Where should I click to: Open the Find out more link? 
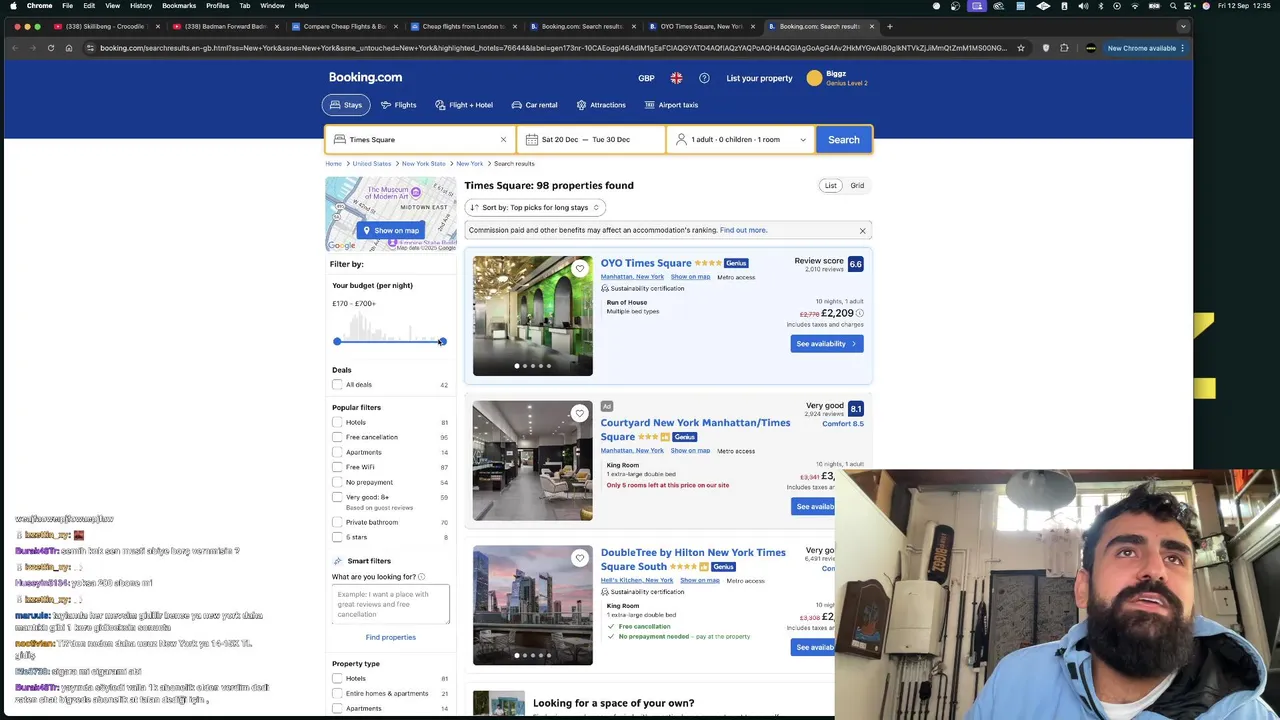click(x=743, y=231)
